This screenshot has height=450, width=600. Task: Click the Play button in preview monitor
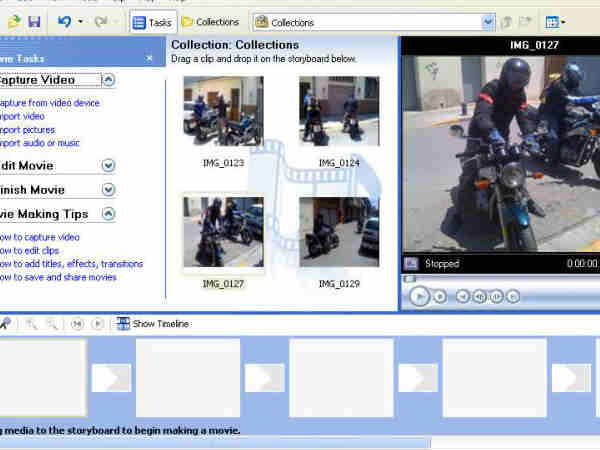(420, 295)
